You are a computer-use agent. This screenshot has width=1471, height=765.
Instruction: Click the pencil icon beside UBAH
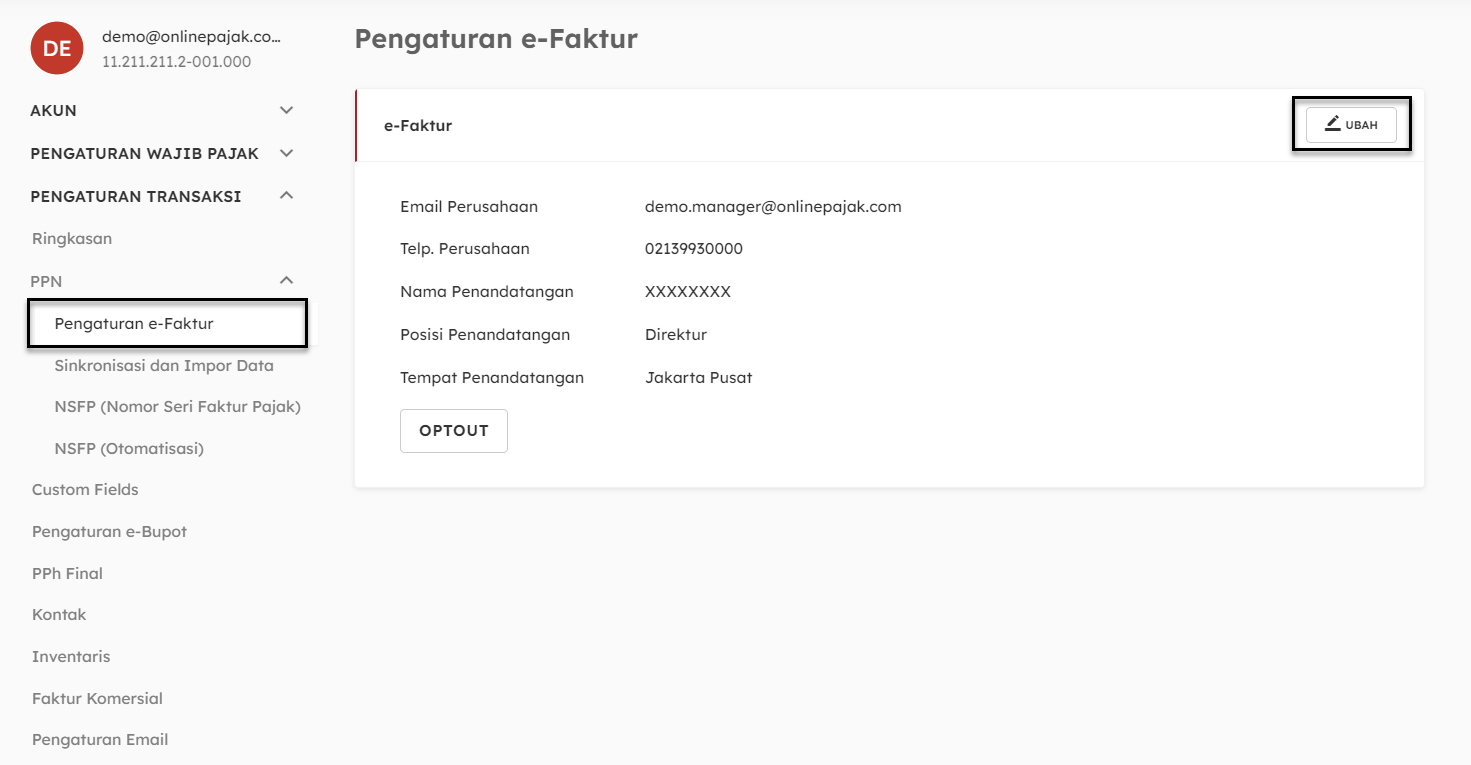click(1332, 124)
